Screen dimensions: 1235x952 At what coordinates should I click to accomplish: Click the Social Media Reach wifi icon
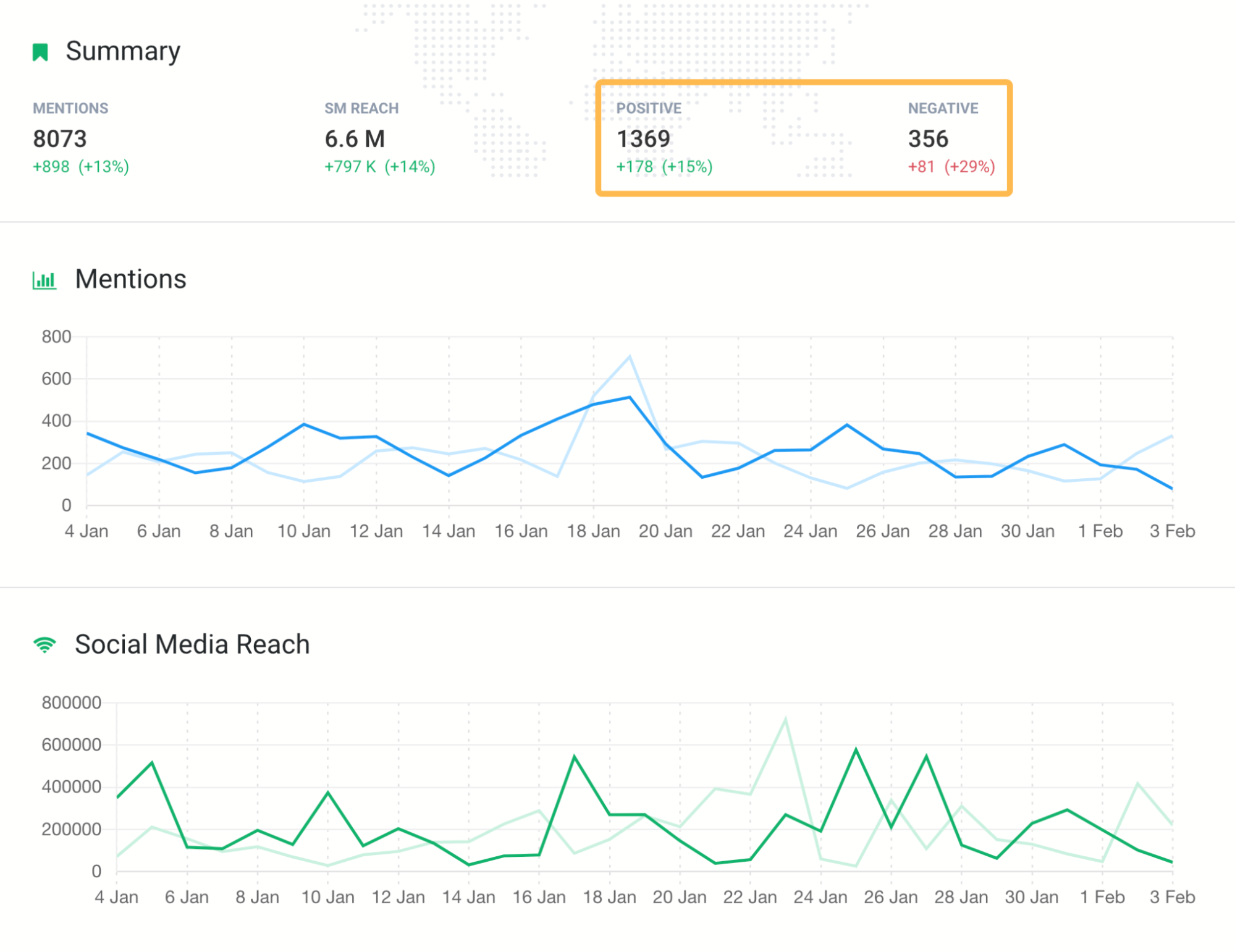coord(44,645)
